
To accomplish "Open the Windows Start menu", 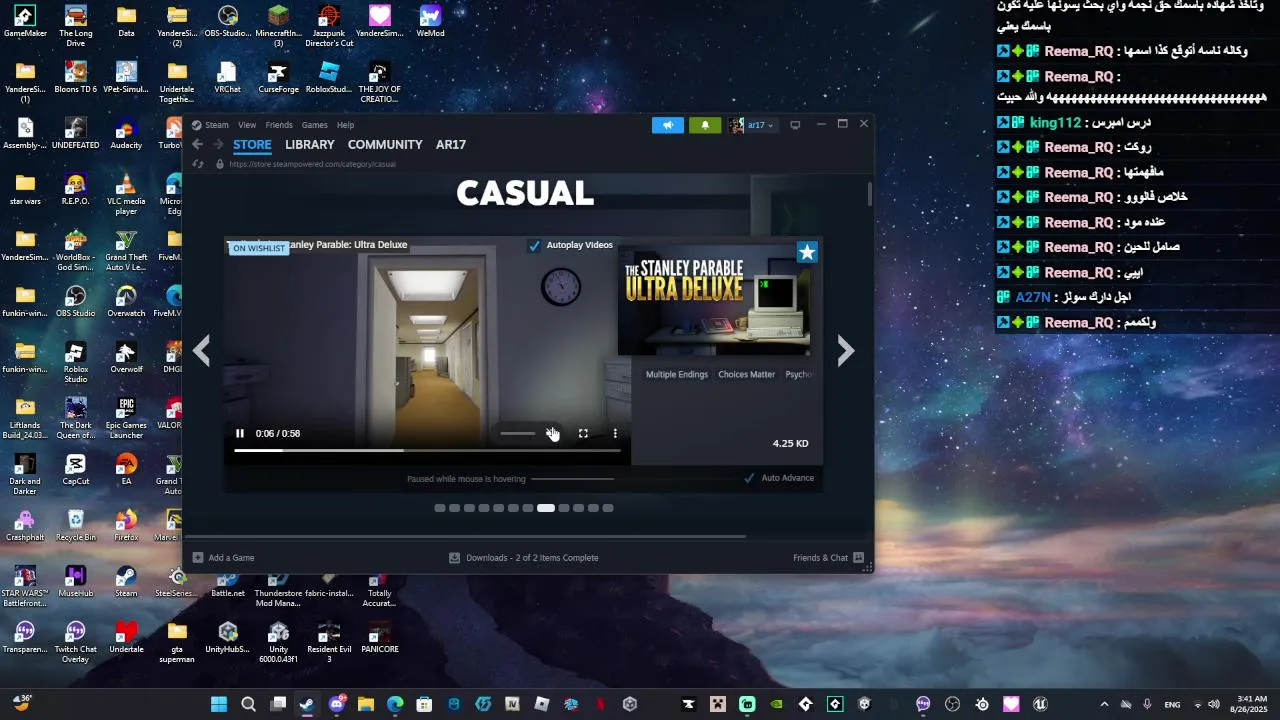I will point(219,704).
